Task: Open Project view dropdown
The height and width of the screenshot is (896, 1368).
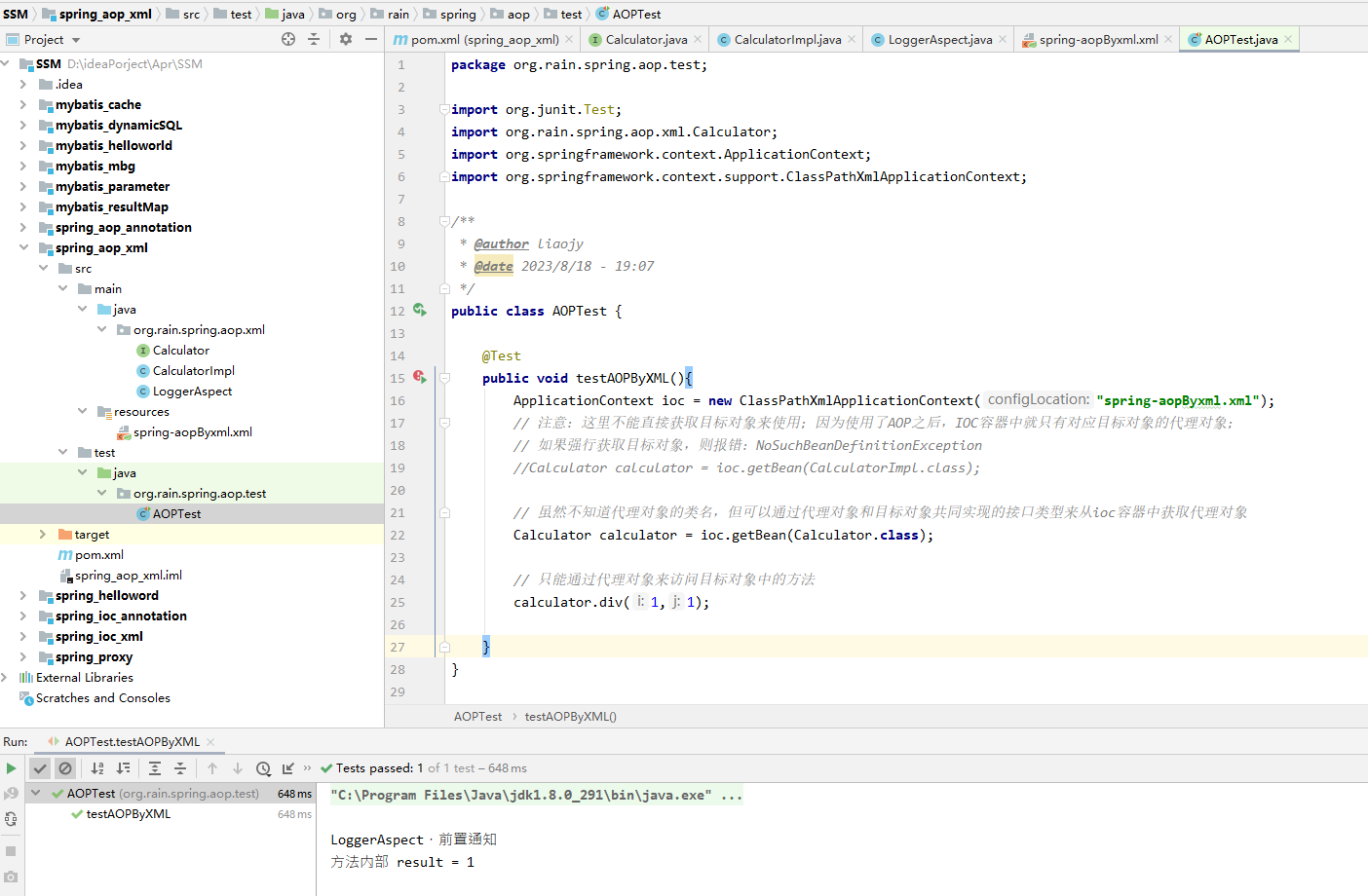Action: pos(76,40)
